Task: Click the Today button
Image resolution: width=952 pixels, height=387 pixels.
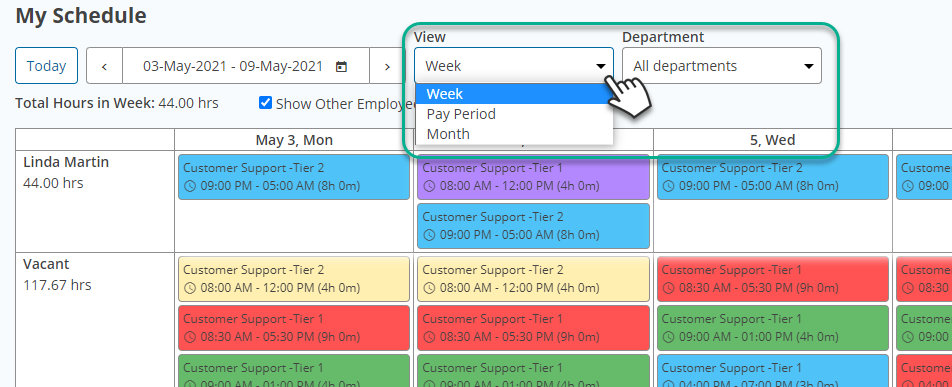Action: click(46, 66)
